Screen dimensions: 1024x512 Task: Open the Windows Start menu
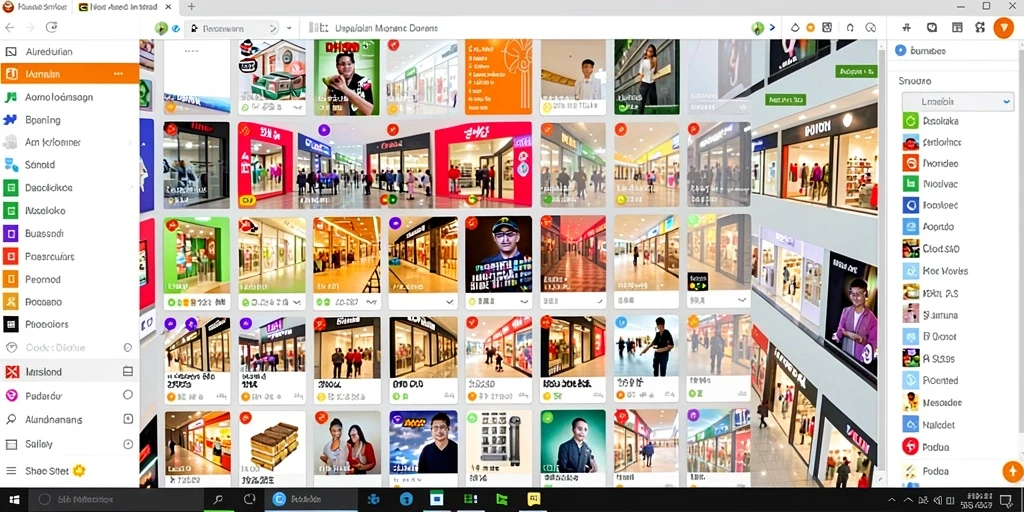point(13,500)
